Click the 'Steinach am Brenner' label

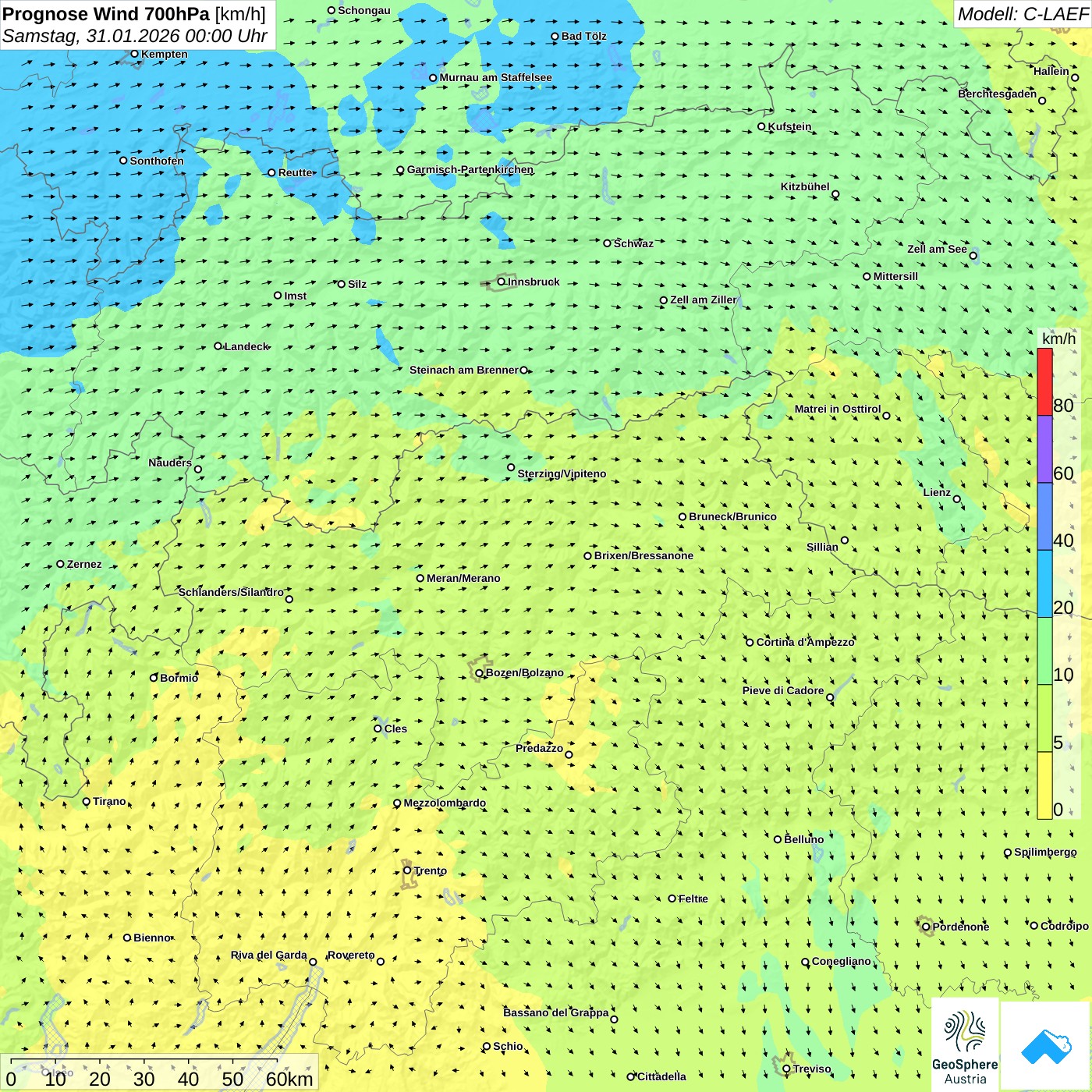463,370
